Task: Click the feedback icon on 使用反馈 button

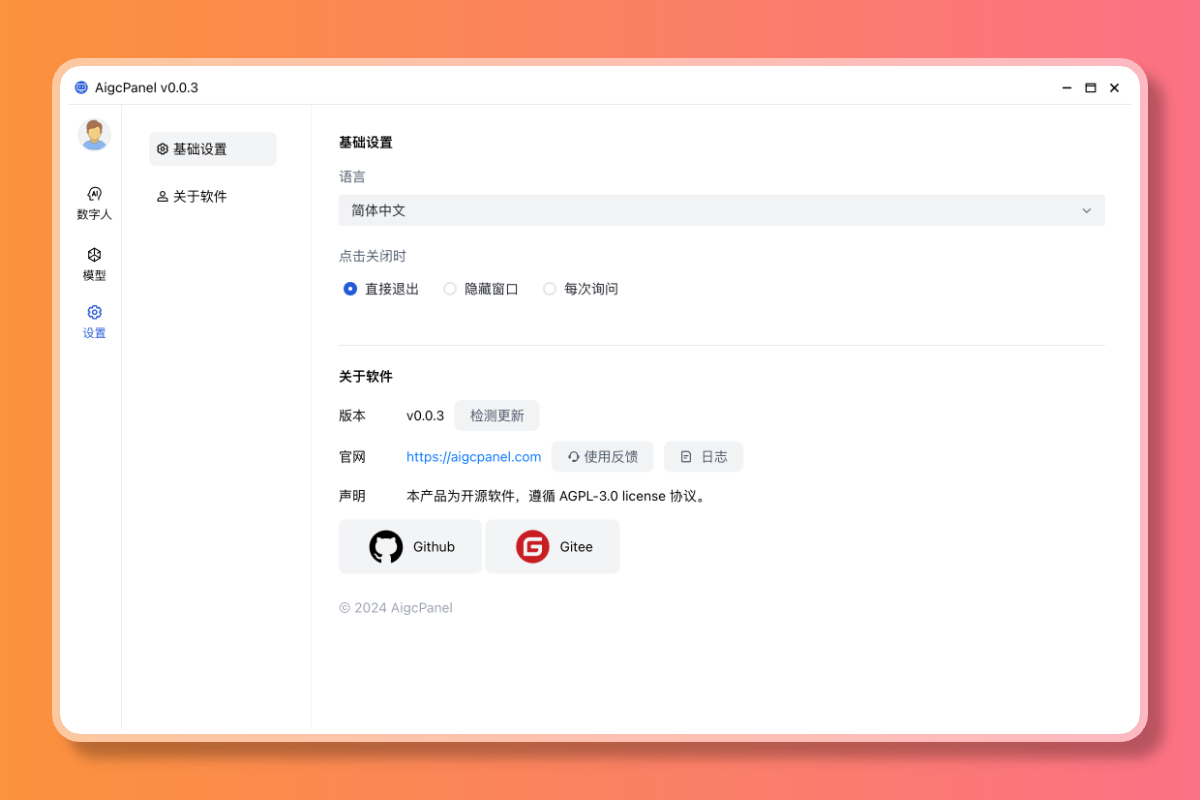Action: pos(572,456)
